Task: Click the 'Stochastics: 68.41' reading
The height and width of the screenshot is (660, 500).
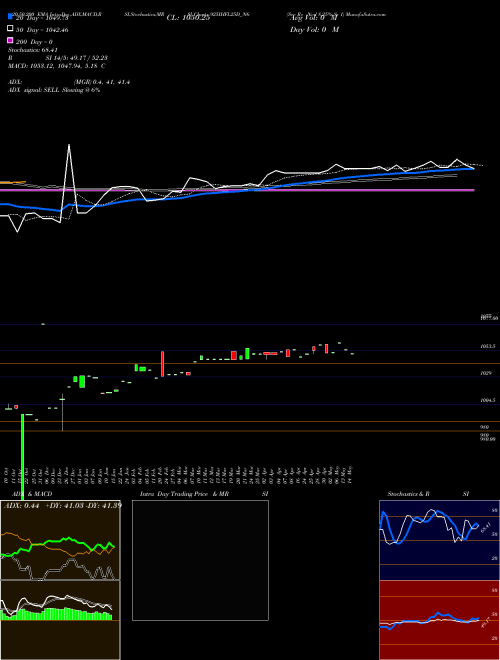Action: point(33,50)
